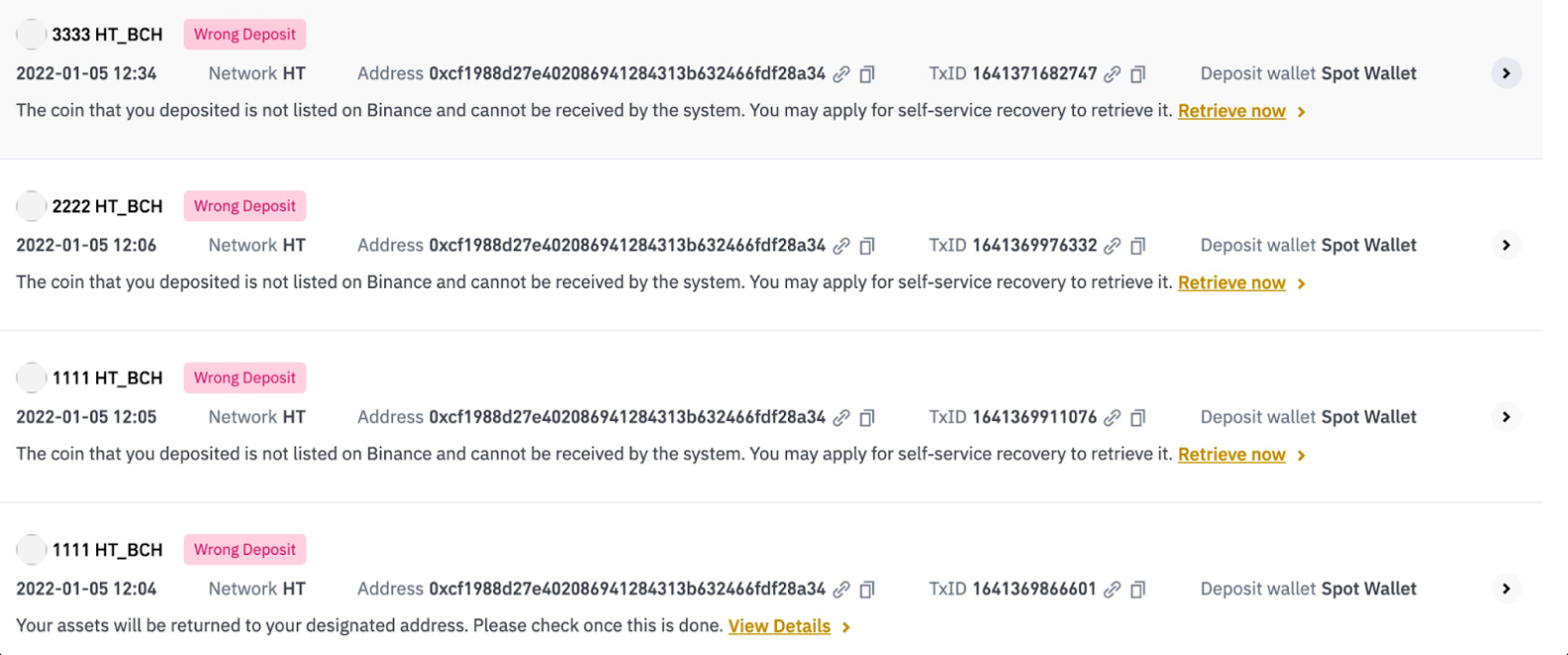Expand the 12:05 deposit row arrow

[x=1505, y=417]
